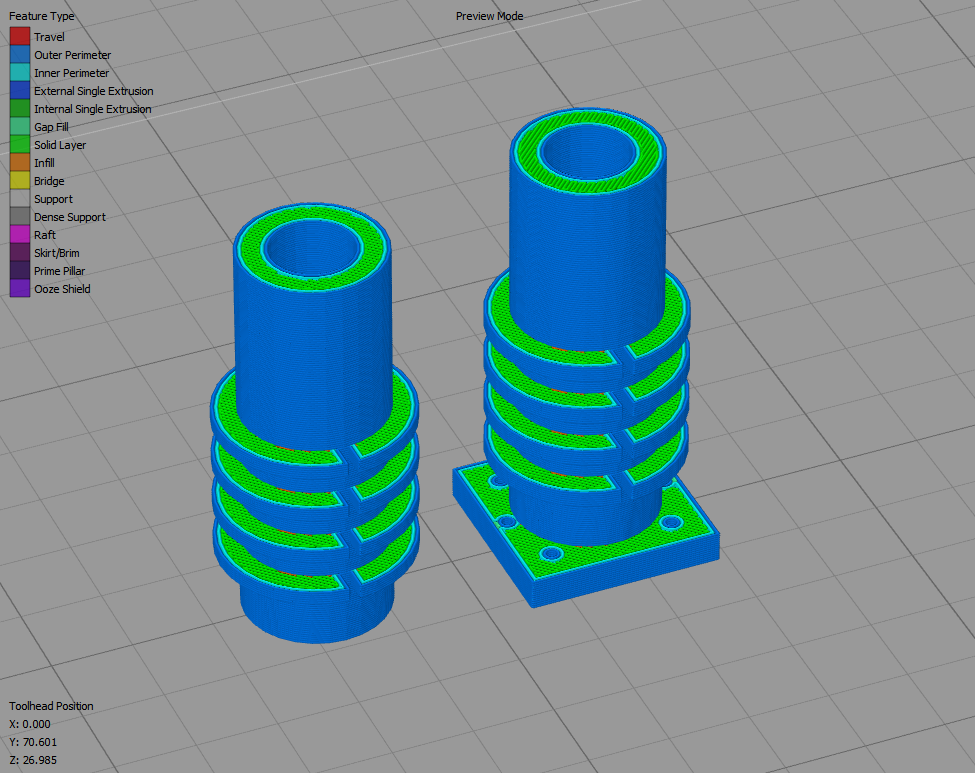The width and height of the screenshot is (975, 773).
Task: Click the 'Y: 70.601' coordinate value
Action: point(33,743)
